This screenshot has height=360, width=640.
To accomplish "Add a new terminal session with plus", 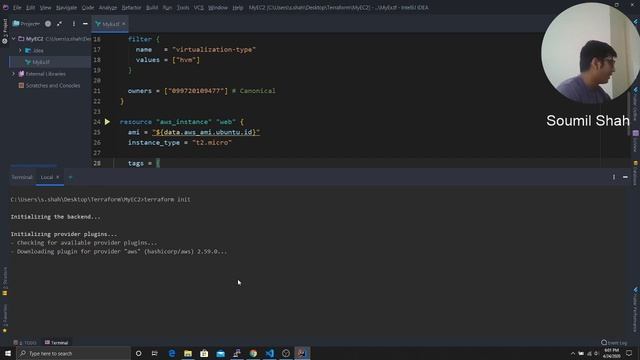I will coord(70,177).
